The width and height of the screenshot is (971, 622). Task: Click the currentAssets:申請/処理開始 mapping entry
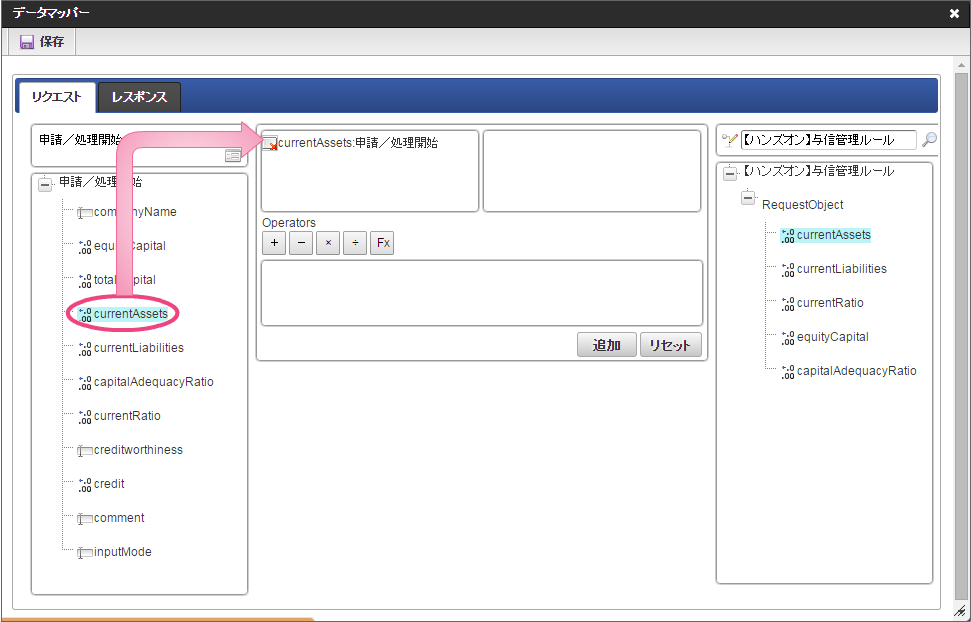(x=358, y=143)
